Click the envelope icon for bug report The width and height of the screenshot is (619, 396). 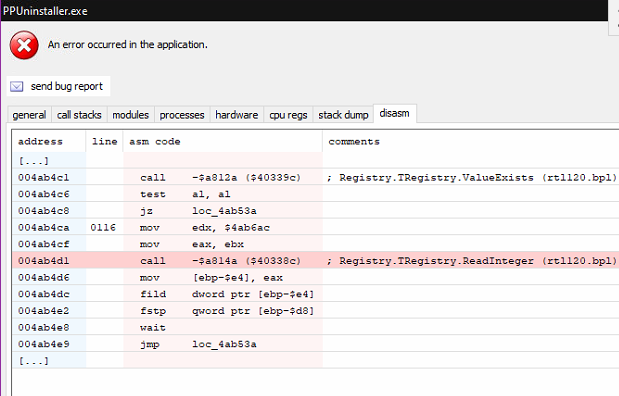pyautogui.click(x=17, y=86)
